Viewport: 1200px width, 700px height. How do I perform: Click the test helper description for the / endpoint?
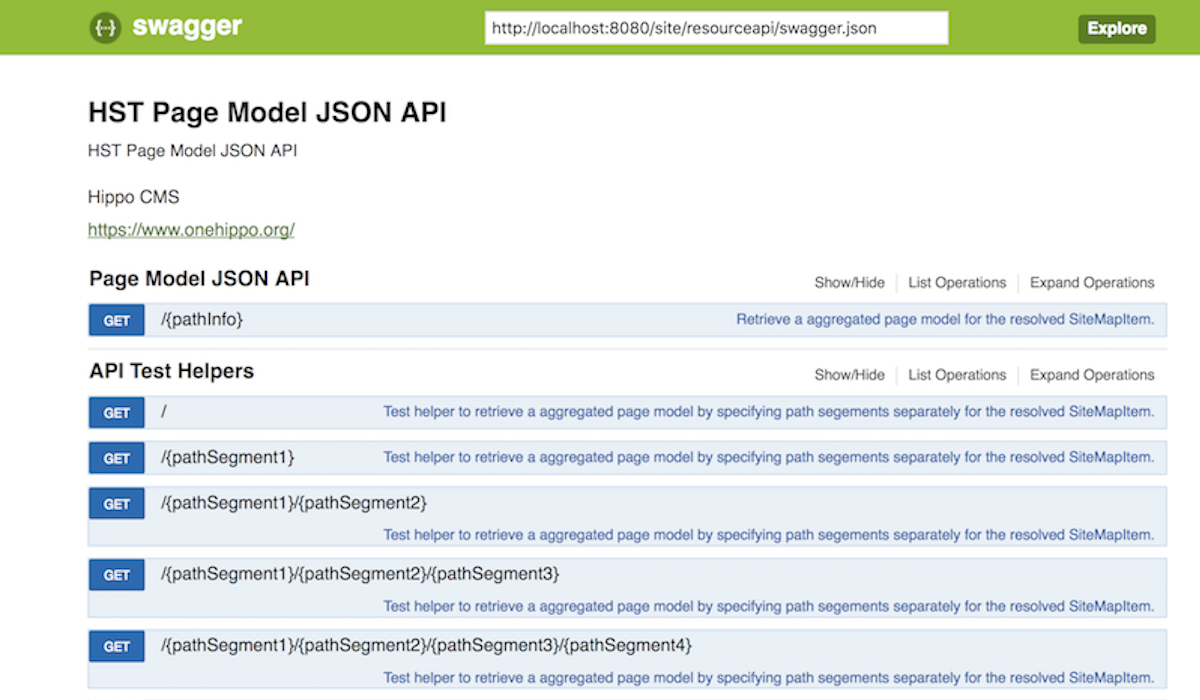769,412
